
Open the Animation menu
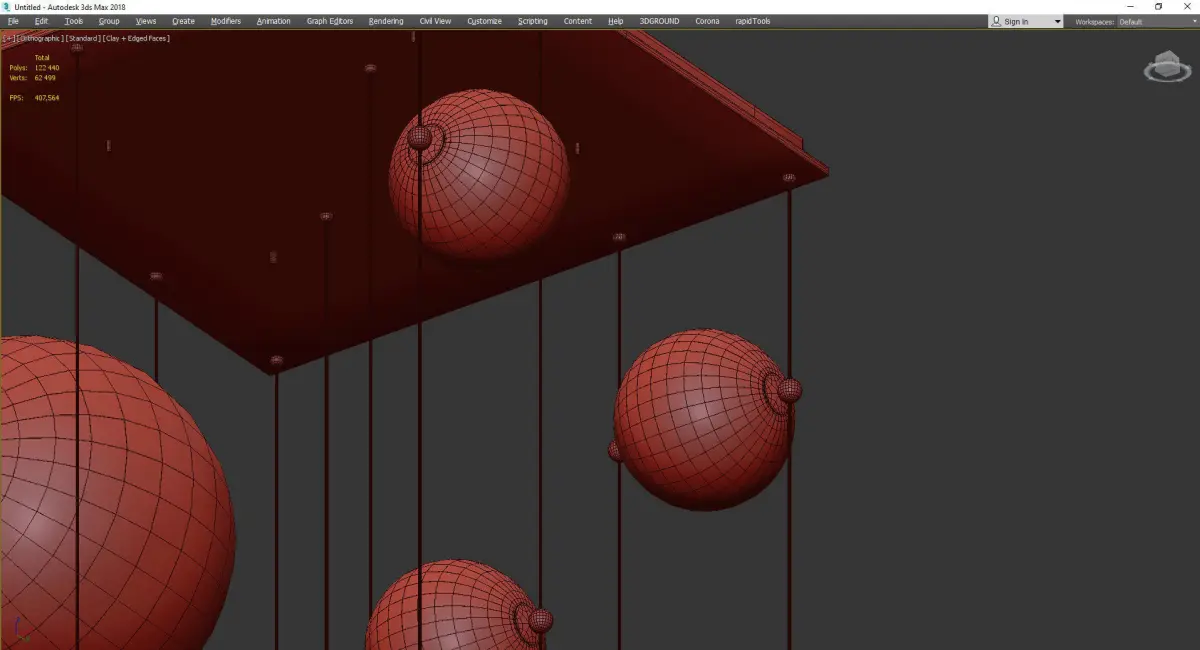coord(274,21)
